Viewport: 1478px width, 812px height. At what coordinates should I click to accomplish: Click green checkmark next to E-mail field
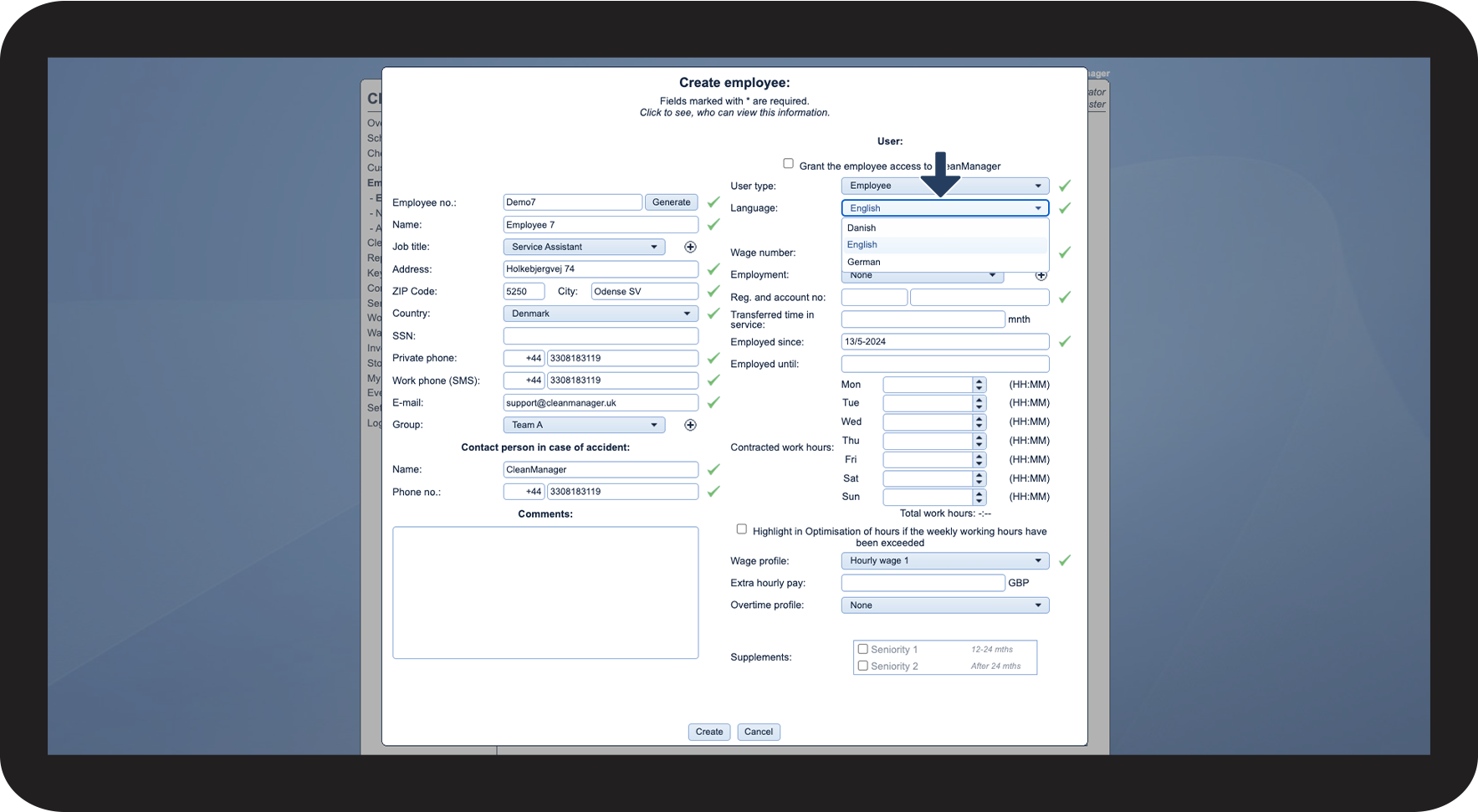pyautogui.click(x=713, y=402)
